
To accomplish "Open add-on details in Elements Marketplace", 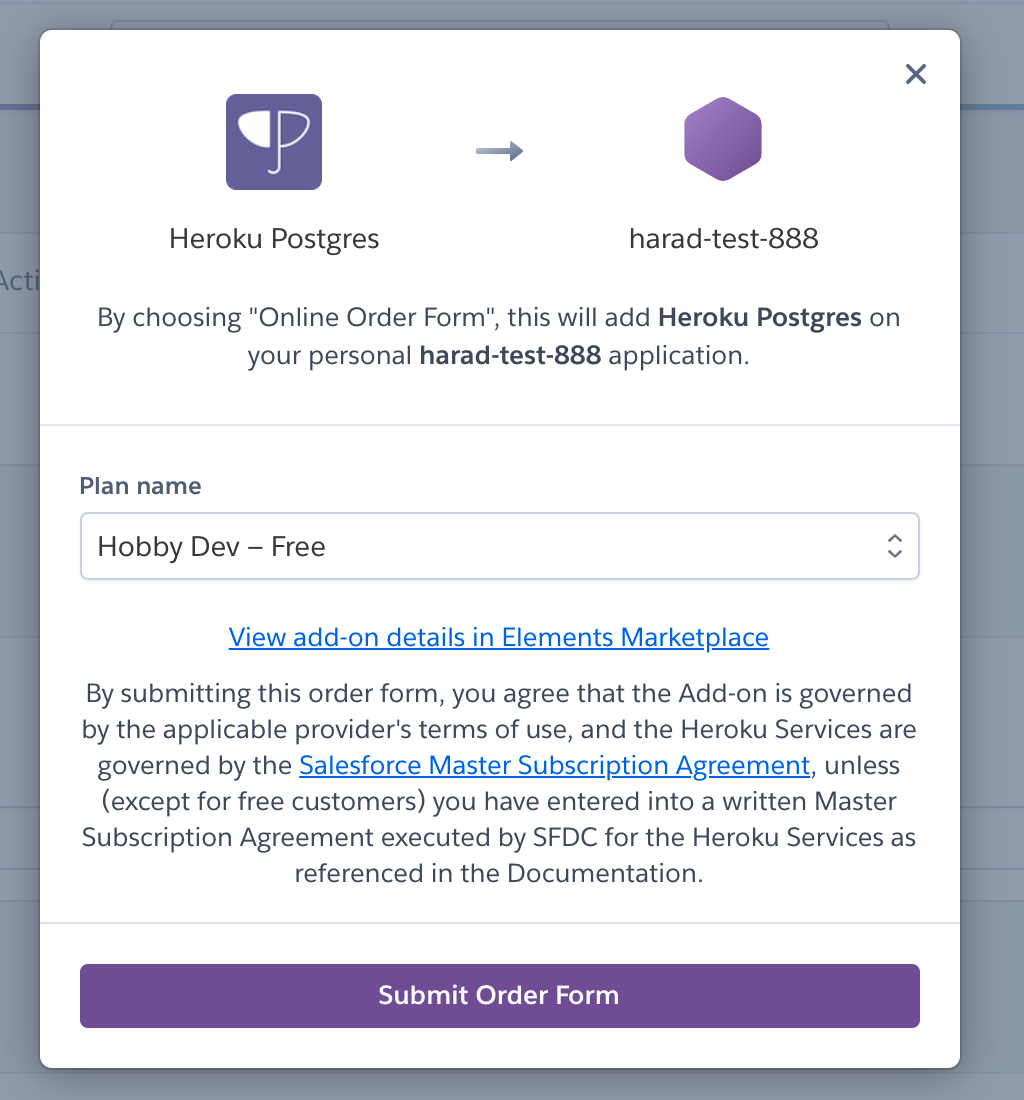I will (498, 637).
